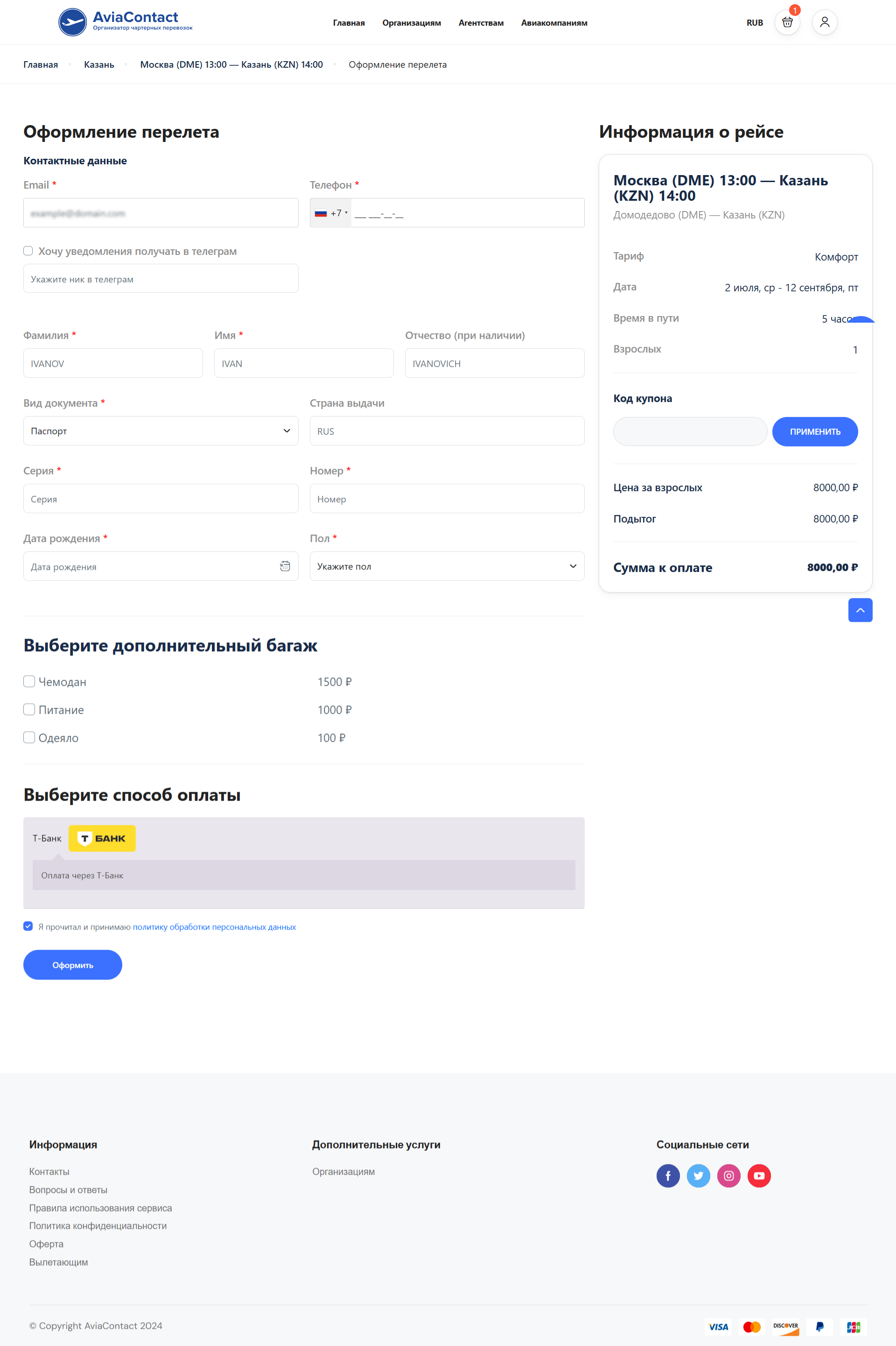The width and height of the screenshot is (896, 1346).
Task: Click the user account icon
Action: [x=824, y=22]
